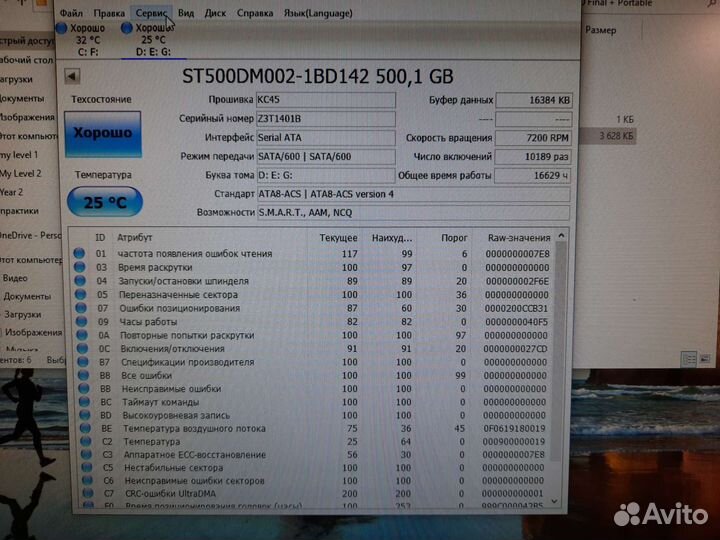Screen dimensions: 720x540
Task: Click the Общее время работы value 16629 ч
Action: coord(533,175)
